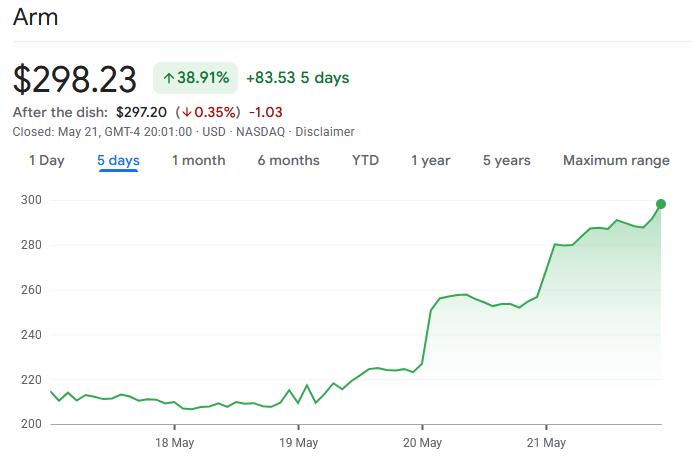Click the 18 May axis label

click(x=175, y=443)
